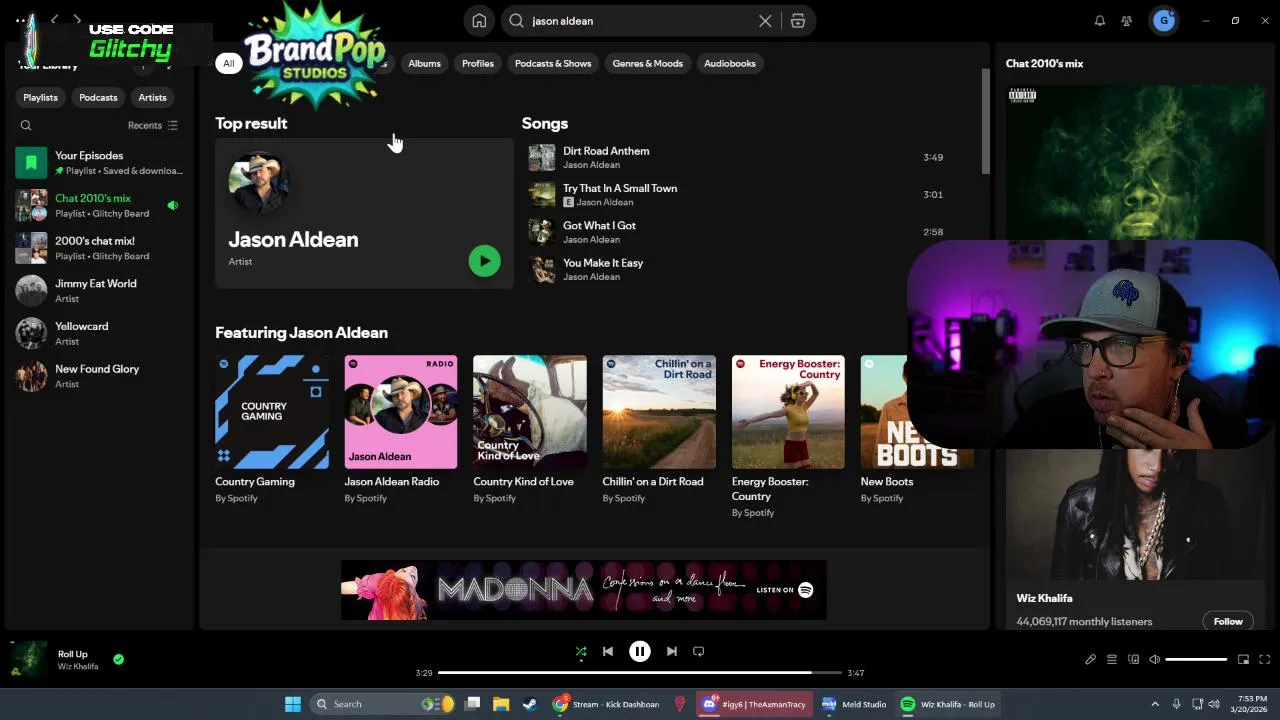Open Chat 2010's mix playlist
The height and width of the screenshot is (720, 1280).
98,205
